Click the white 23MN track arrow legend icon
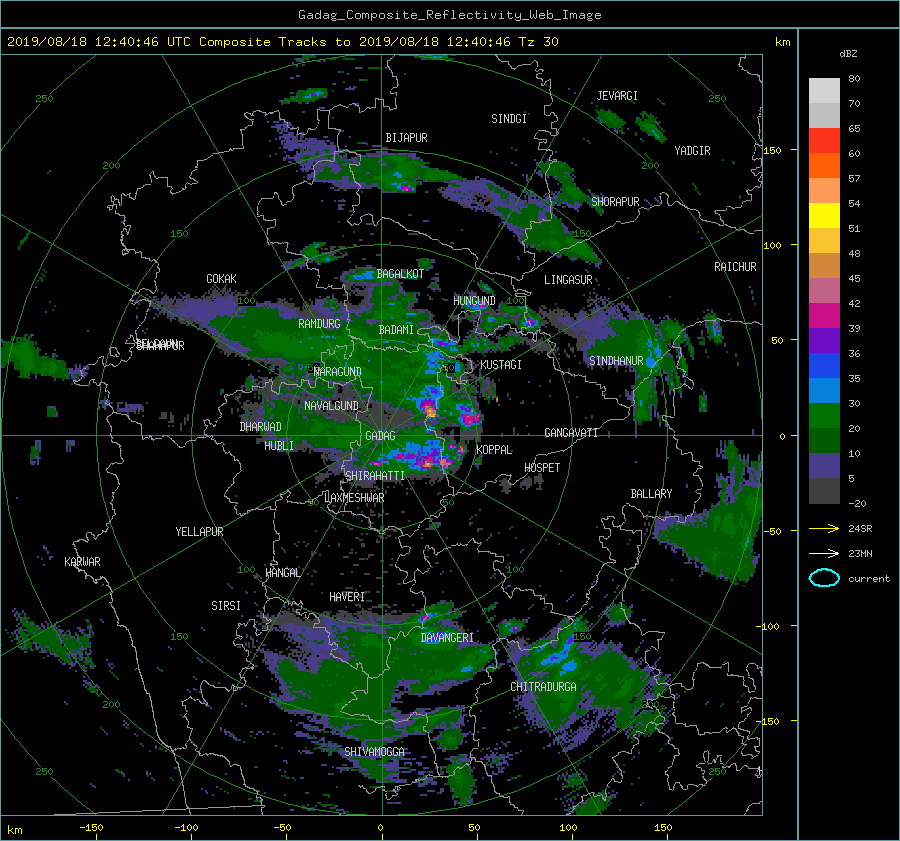The image size is (900, 841). click(x=824, y=553)
